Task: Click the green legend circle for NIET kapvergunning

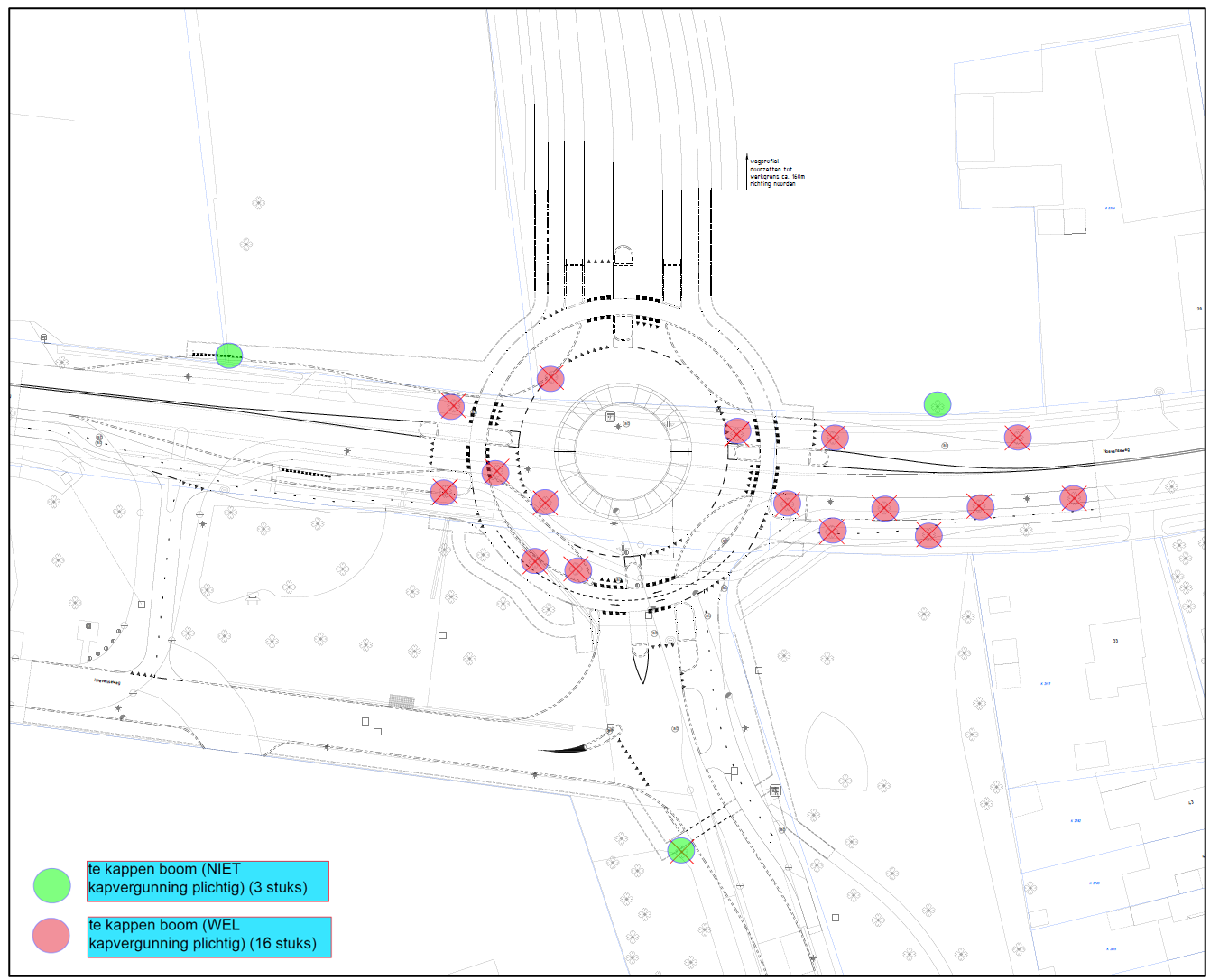Action: pyautogui.click(x=51, y=885)
